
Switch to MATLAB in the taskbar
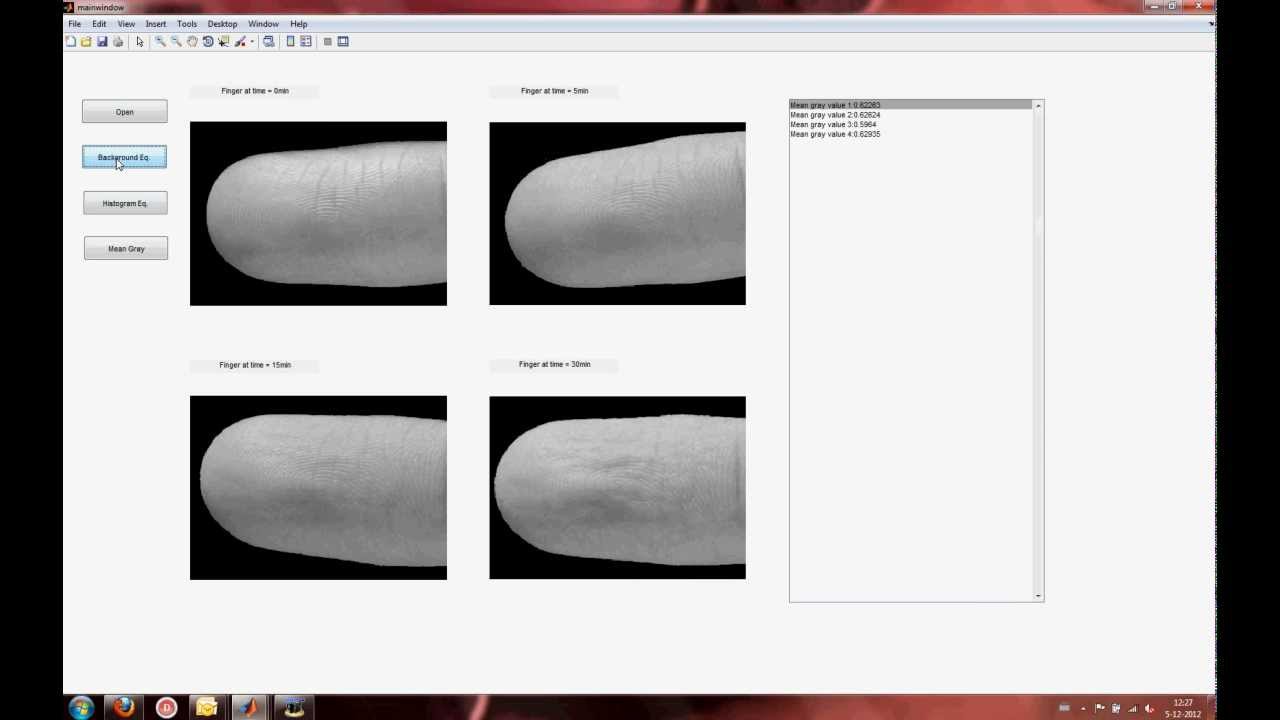coord(250,708)
